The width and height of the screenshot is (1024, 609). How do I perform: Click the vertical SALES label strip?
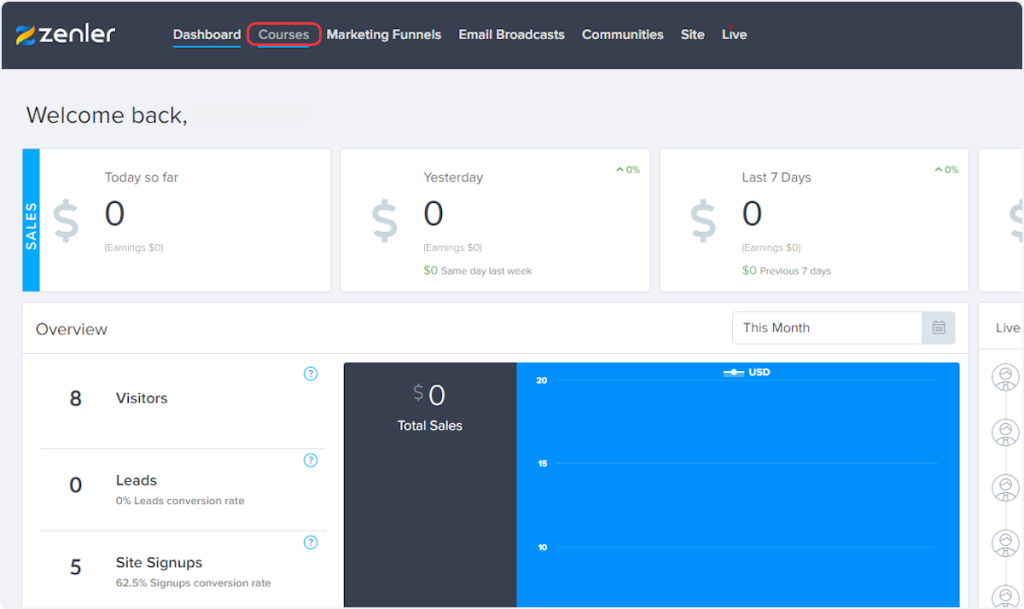point(31,221)
